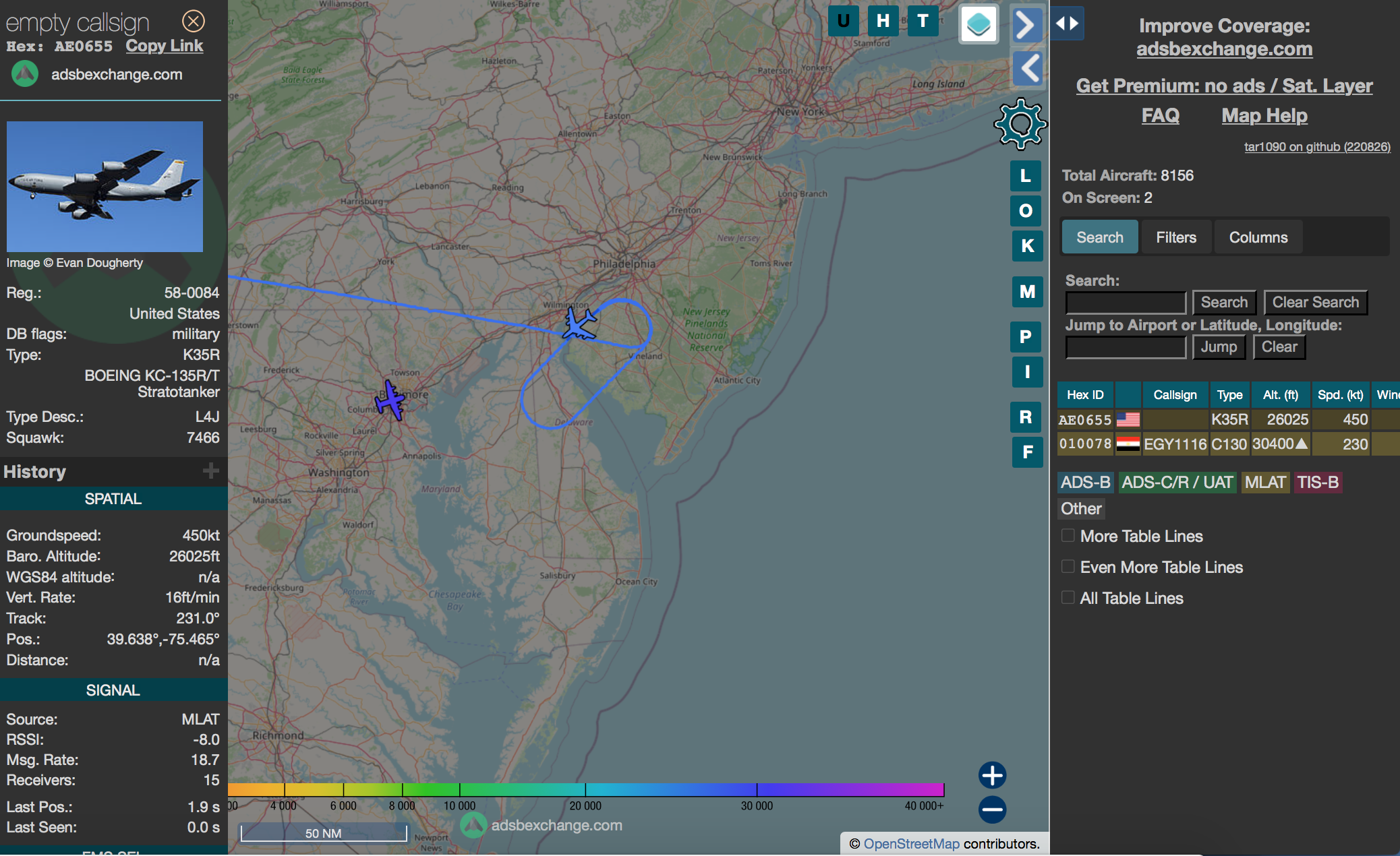Open the KC-135 aircraft photo
The width and height of the screenshot is (1400, 856).
tap(105, 187)
